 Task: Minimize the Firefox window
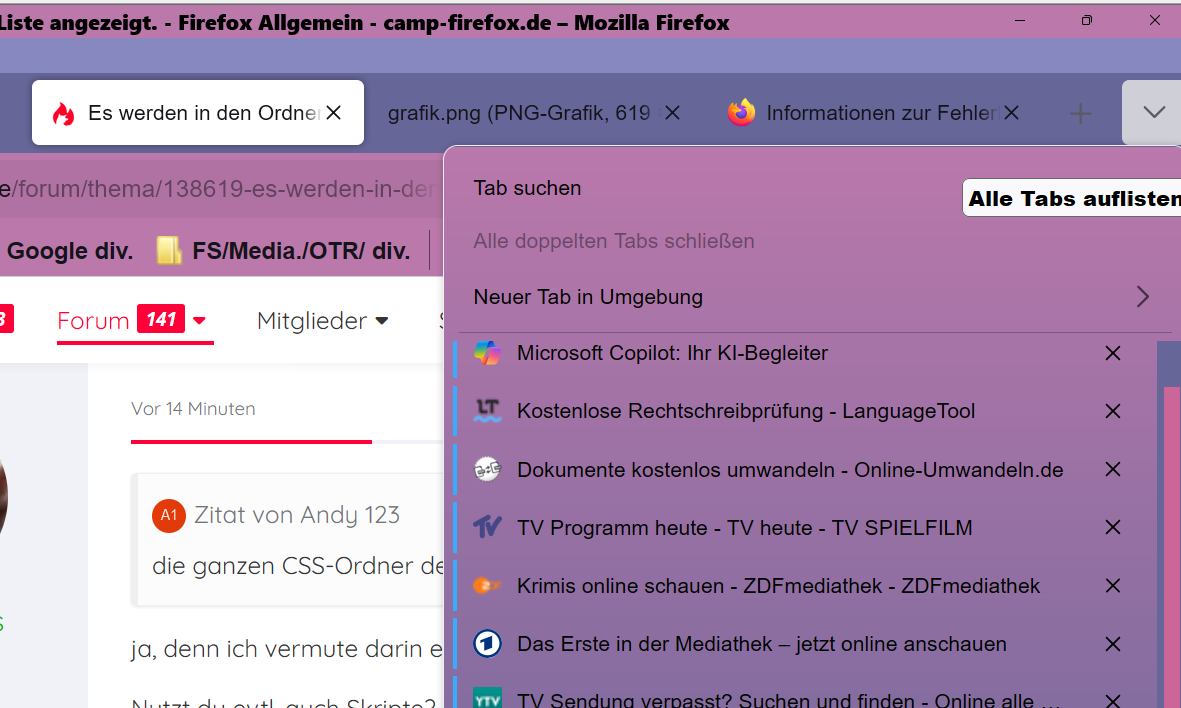tap(1020, 20)
